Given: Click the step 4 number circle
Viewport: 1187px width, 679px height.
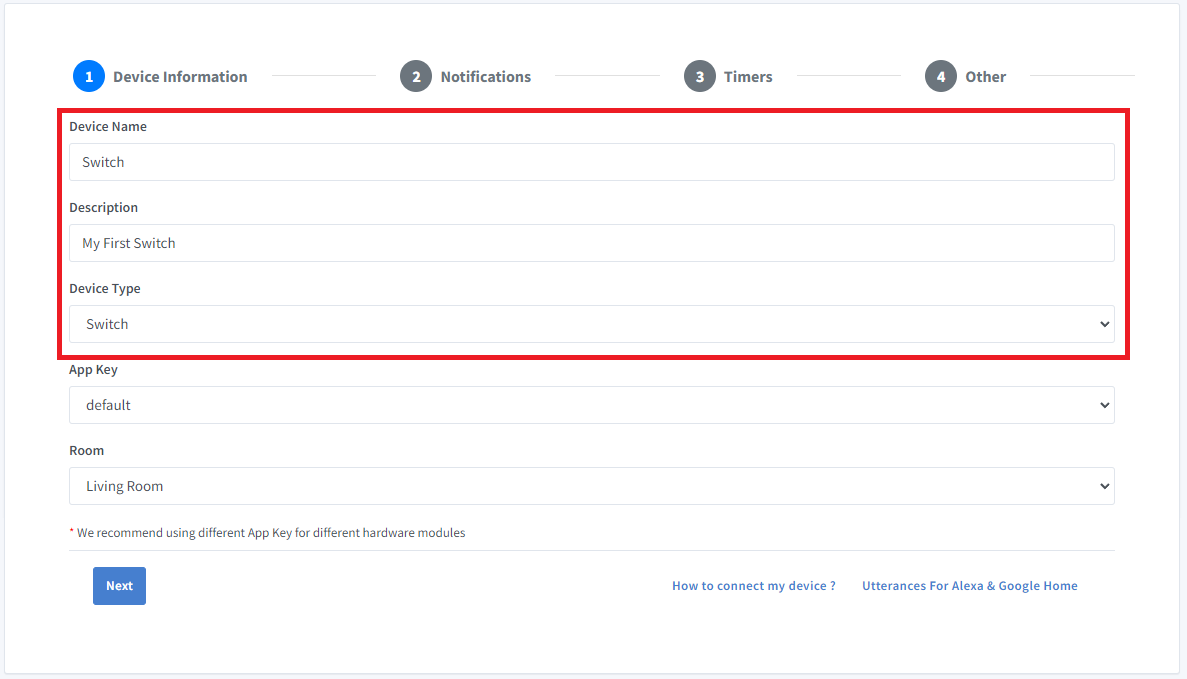Looking at the screenshot, I should pyautogui.click(x=941, y=77).
